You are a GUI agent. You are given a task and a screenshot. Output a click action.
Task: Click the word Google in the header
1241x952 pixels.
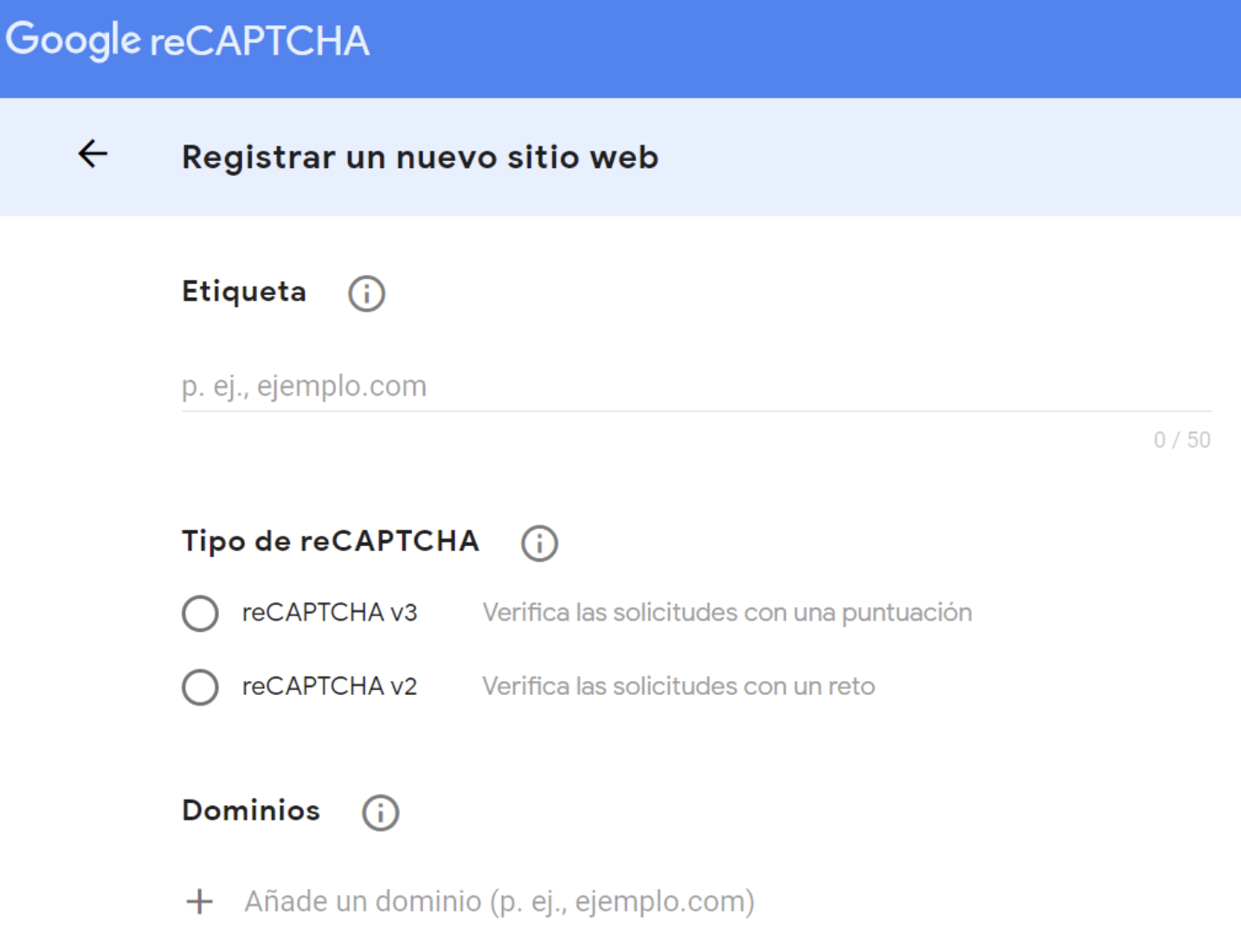(x=73, y=40)
